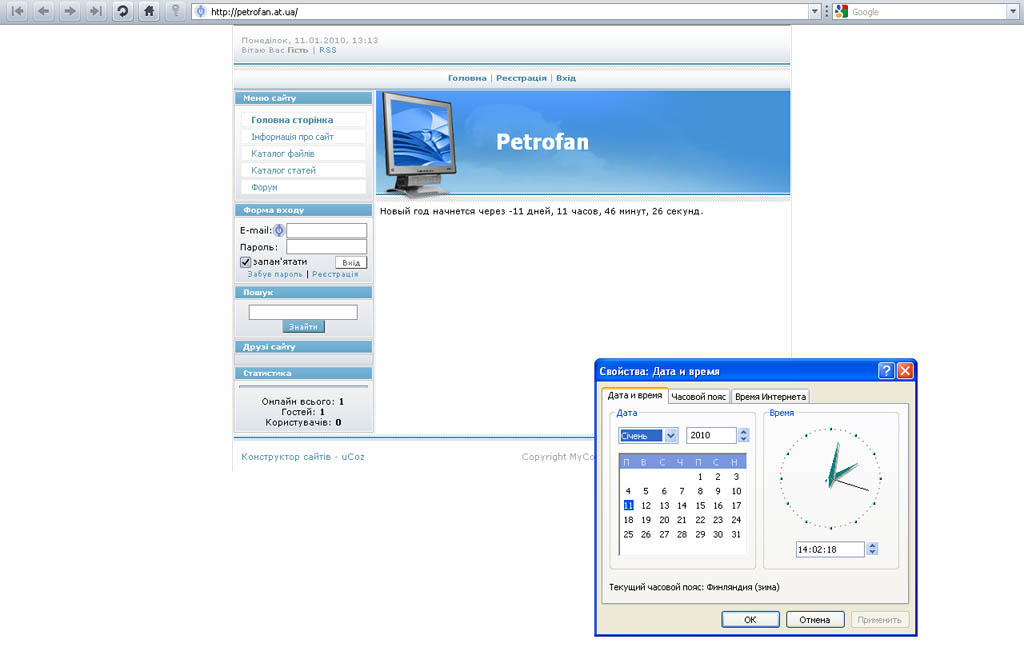Click the browser Forward arrow button
This screenshot has width=1024, height=656.
tap(69, 11)
